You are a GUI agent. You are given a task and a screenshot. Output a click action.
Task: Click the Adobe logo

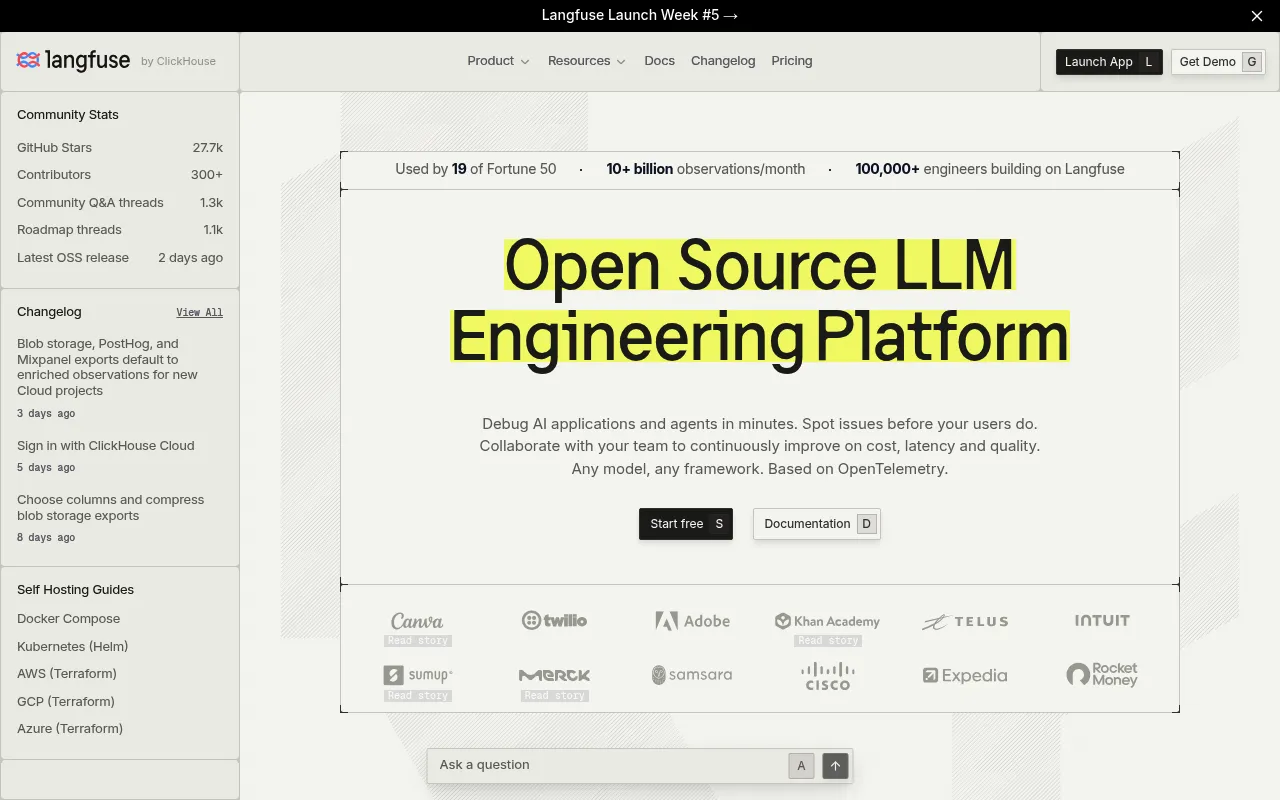(x=692, y=621)
